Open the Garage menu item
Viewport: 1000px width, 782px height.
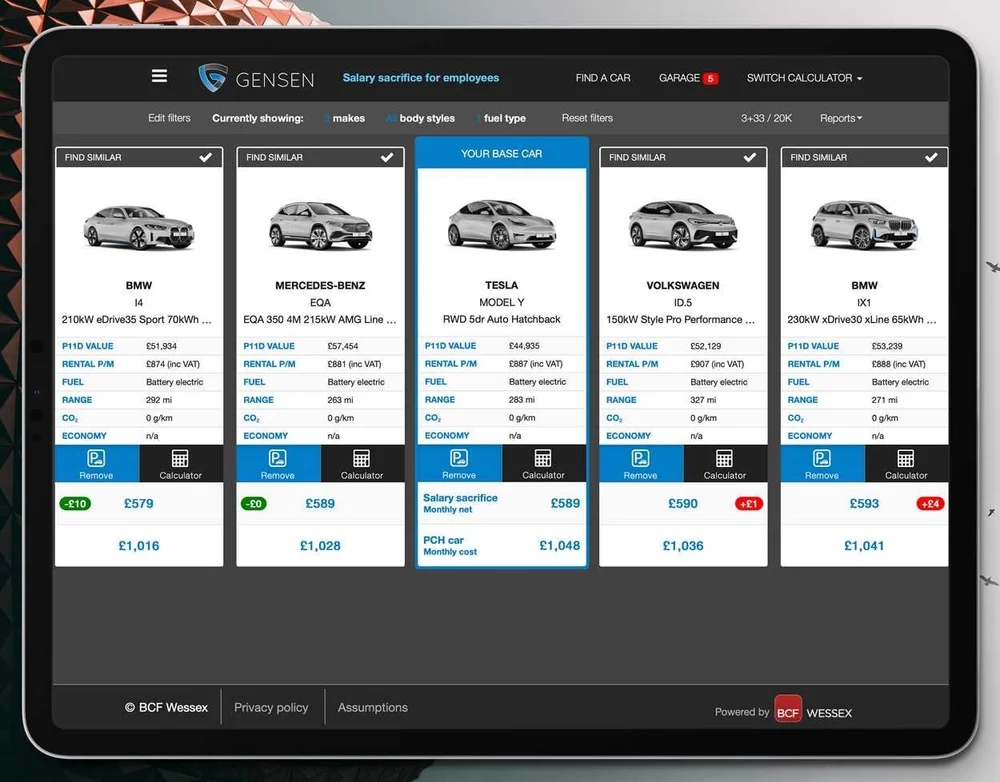pos(679,78)
